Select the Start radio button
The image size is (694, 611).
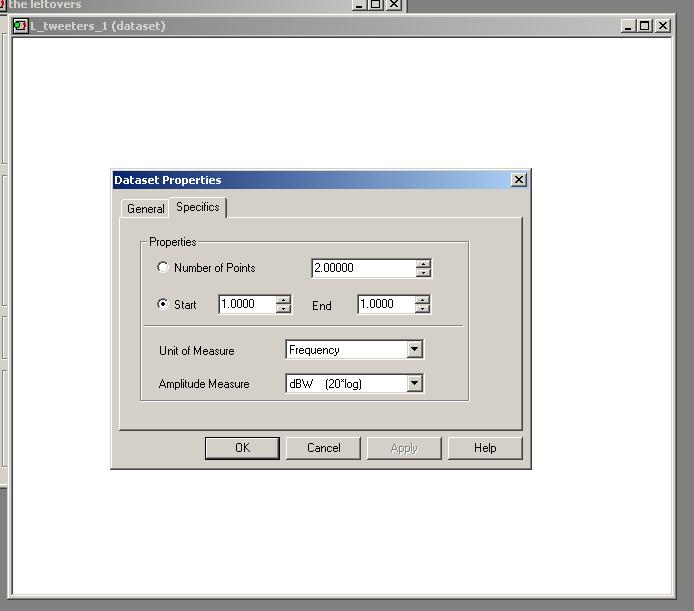click(x=163, y=304)
